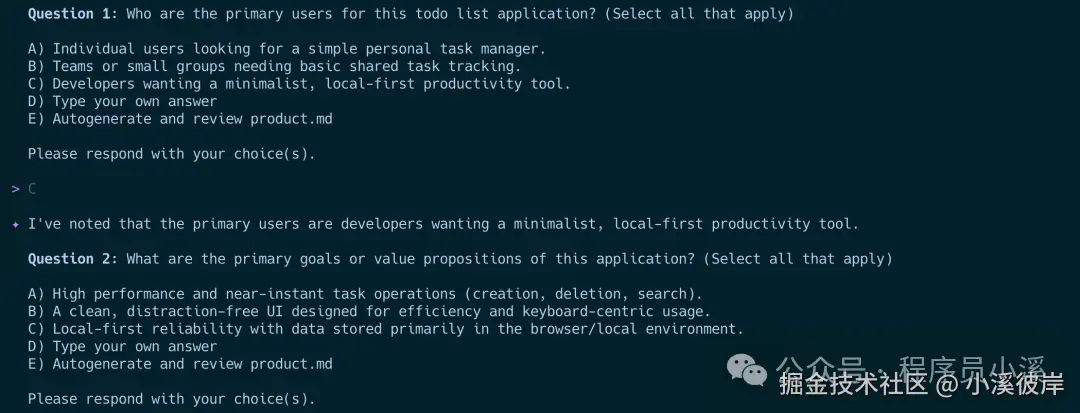Screen dimensions: 1080x413
Task: Pick Question 1 option C, Developers wanting minimalist tool
Action: tap(299, 84)
